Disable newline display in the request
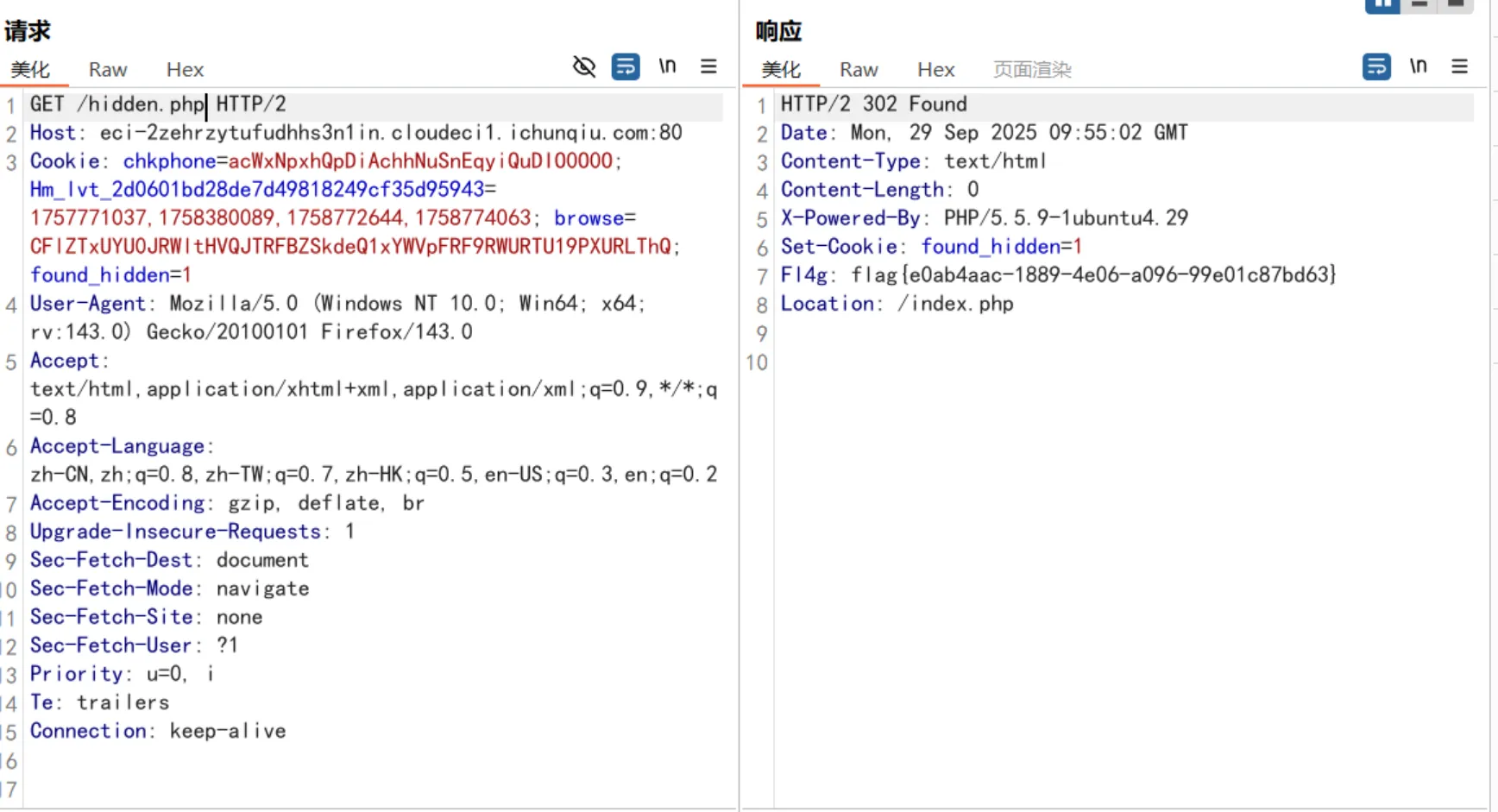The height and width of the screenshot is (812, 1498). click(667, 66)
